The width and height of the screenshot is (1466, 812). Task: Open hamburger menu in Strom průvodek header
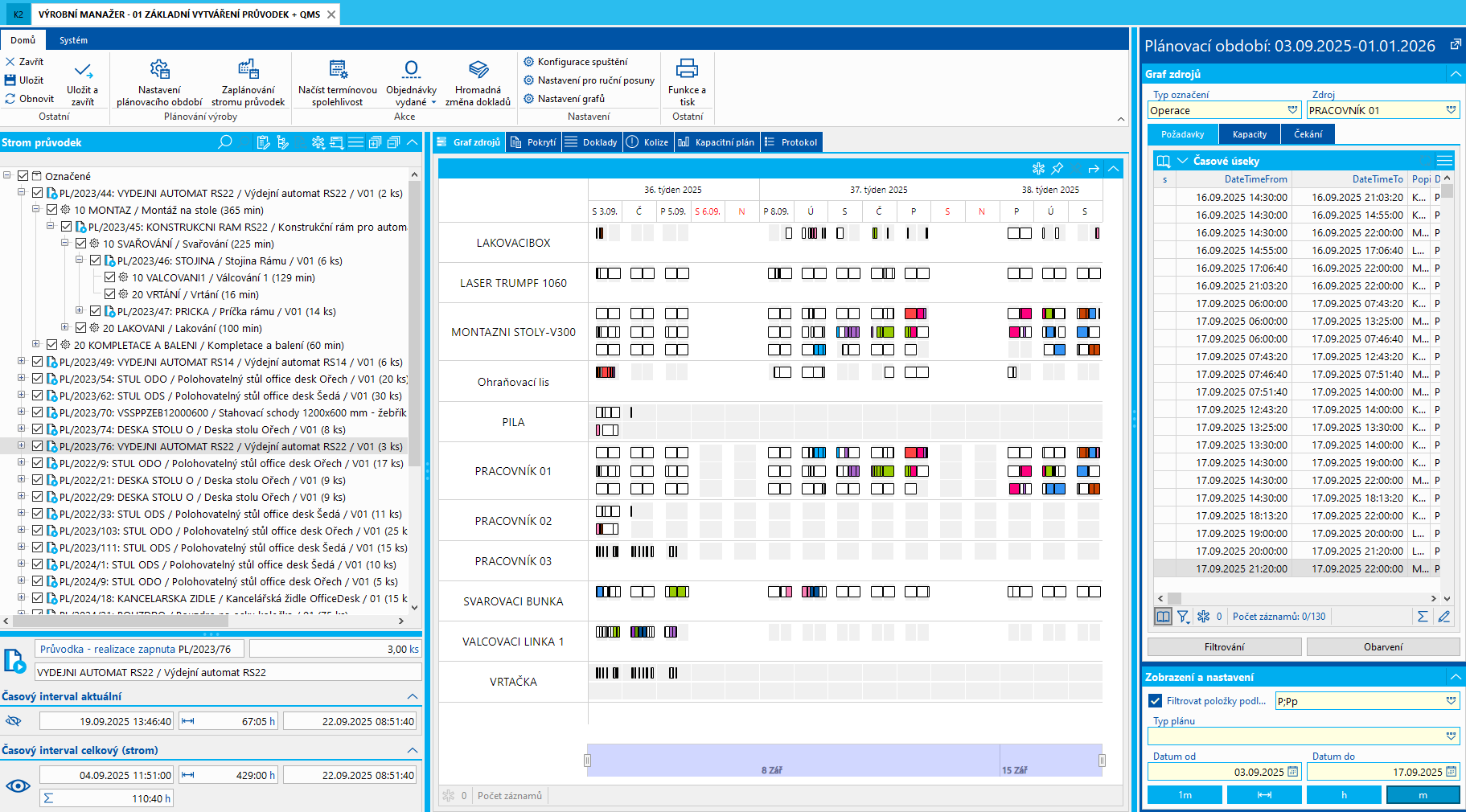pos(356,142)
